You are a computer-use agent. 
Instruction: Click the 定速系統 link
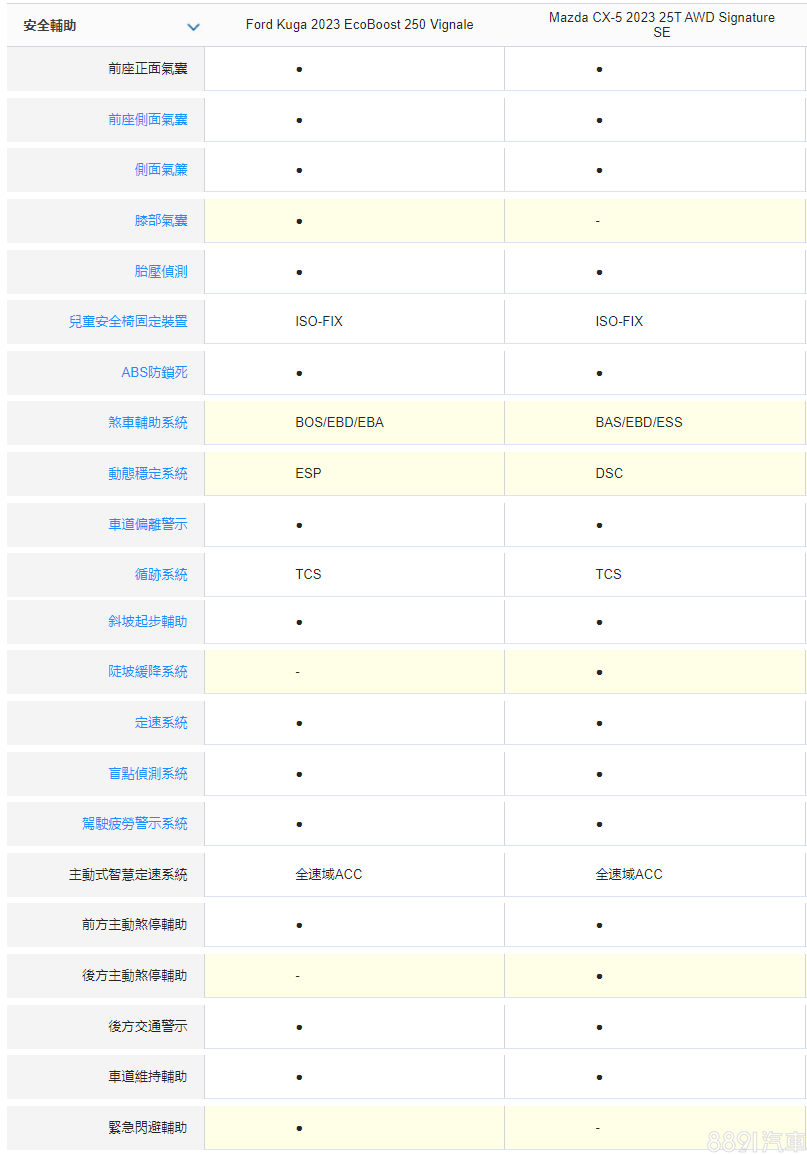161,722
